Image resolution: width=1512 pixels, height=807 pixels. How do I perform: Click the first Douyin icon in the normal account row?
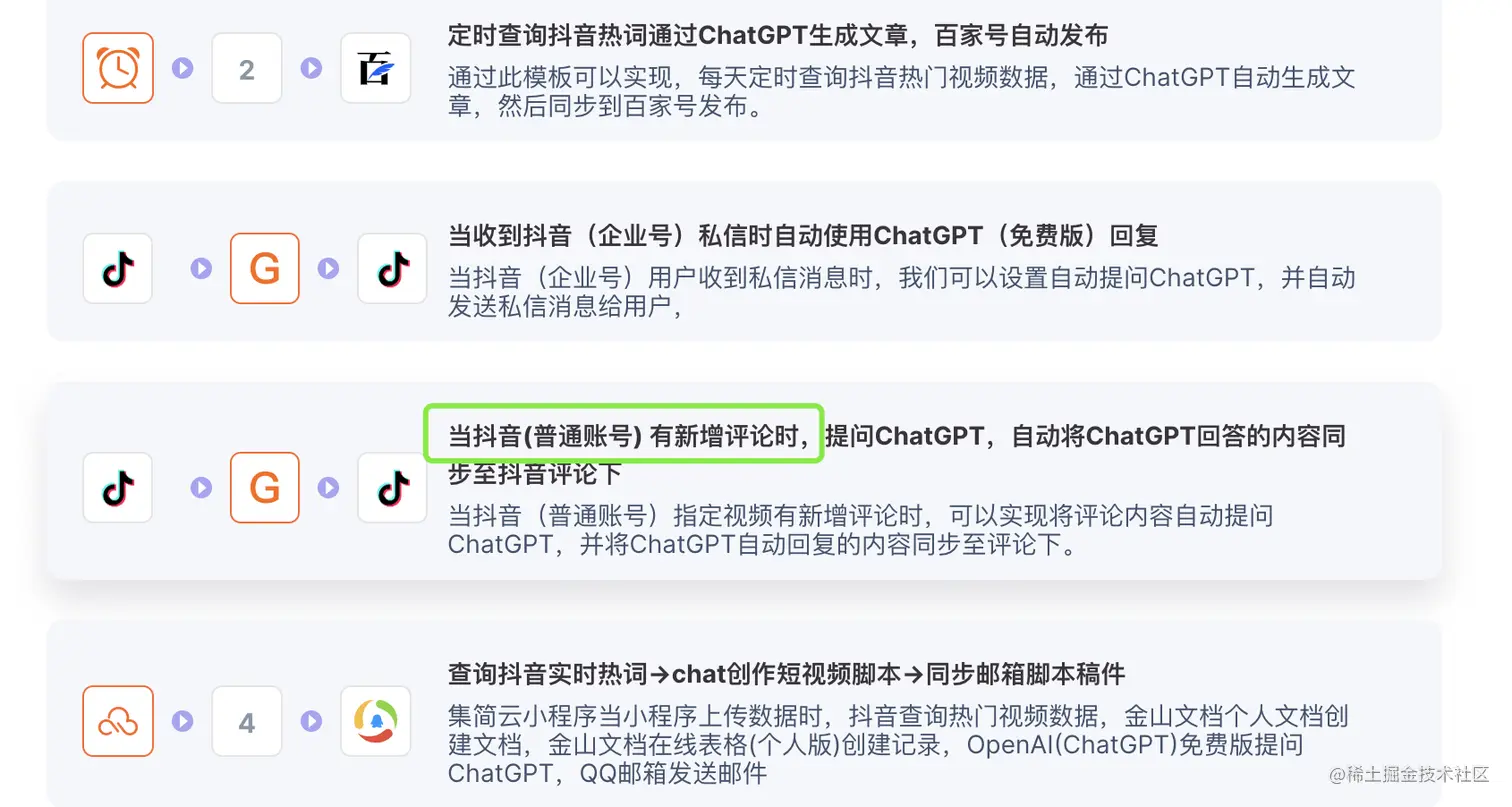point(118,487)
